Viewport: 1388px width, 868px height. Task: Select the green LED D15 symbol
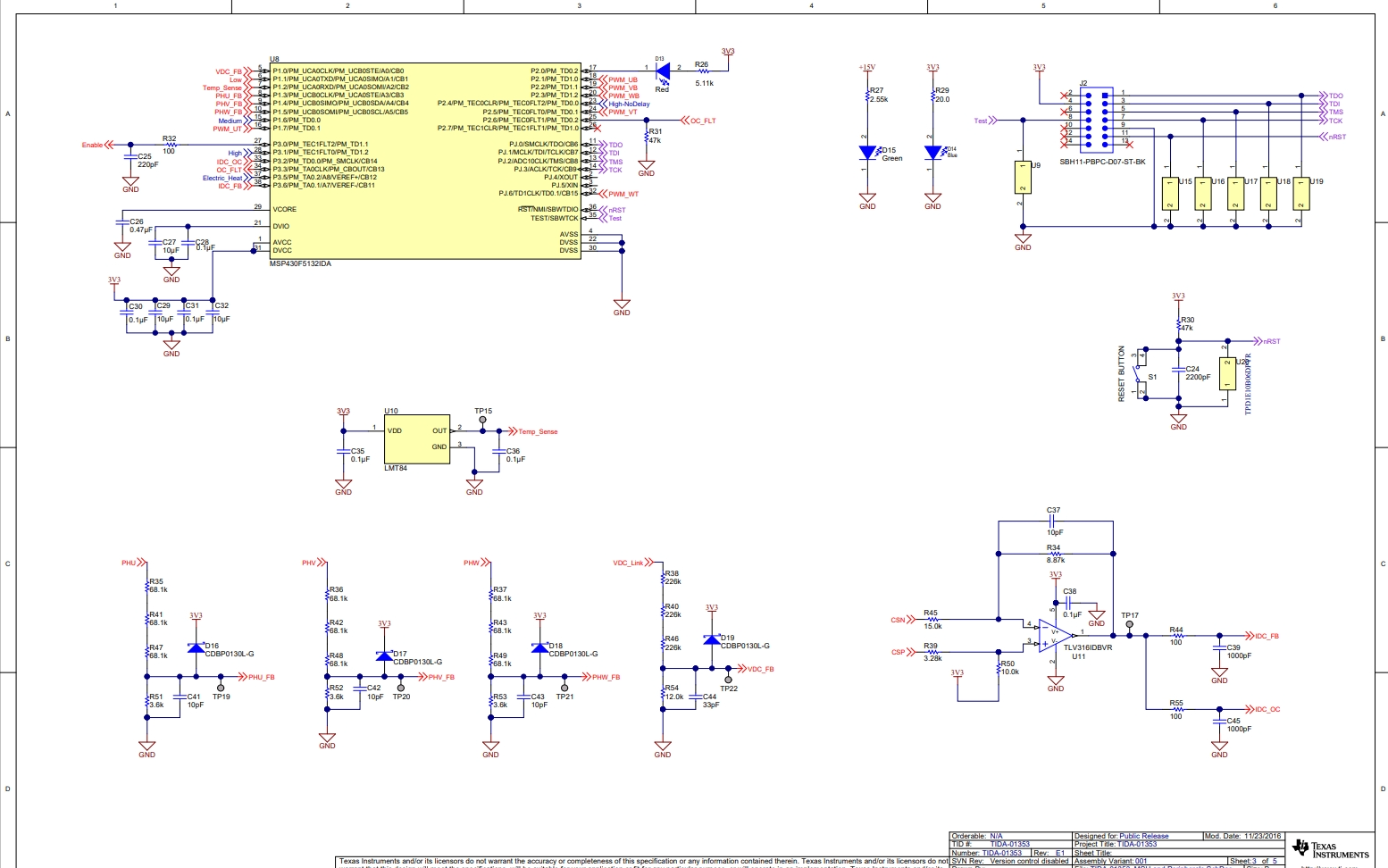867,154
